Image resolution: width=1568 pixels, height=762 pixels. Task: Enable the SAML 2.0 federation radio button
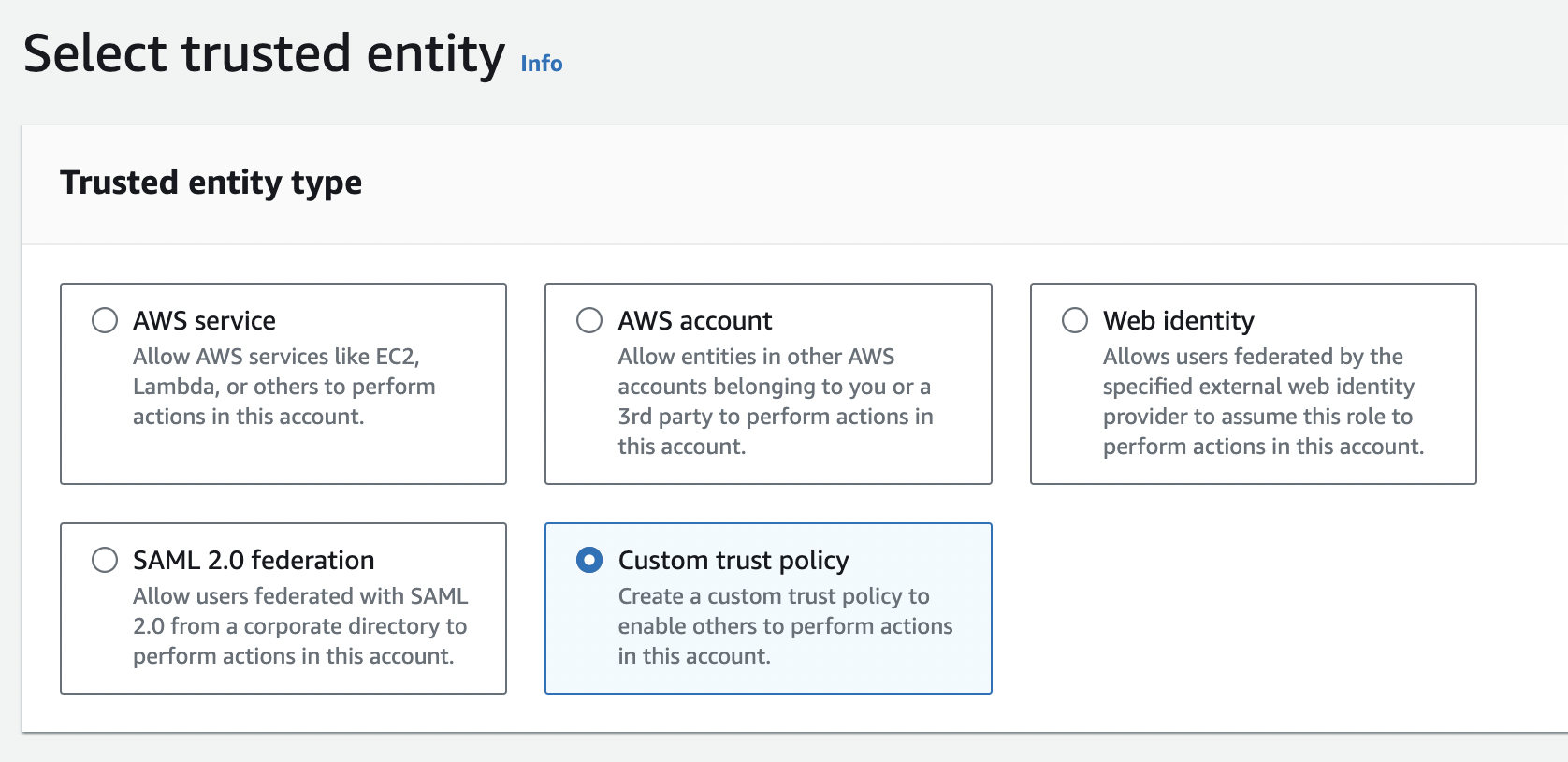coord(105,560)
